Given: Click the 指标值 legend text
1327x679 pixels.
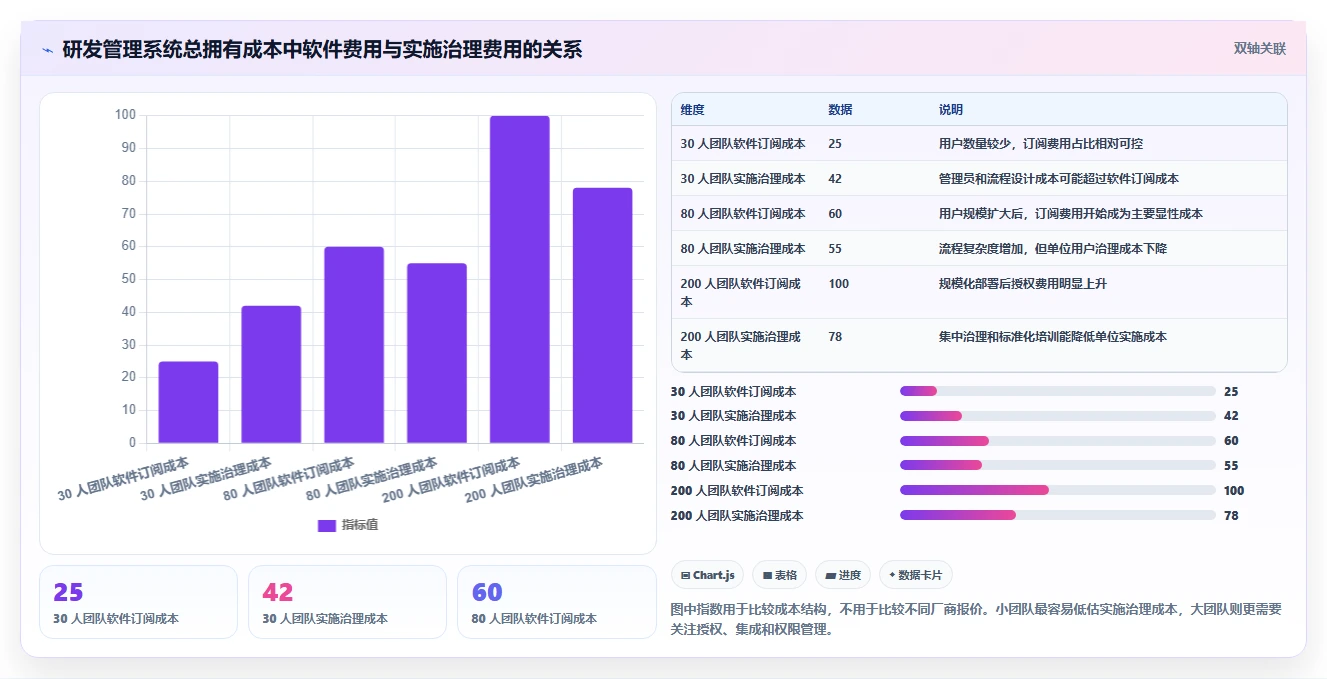Looking at the screenshot, I should [x=360, y=525].
